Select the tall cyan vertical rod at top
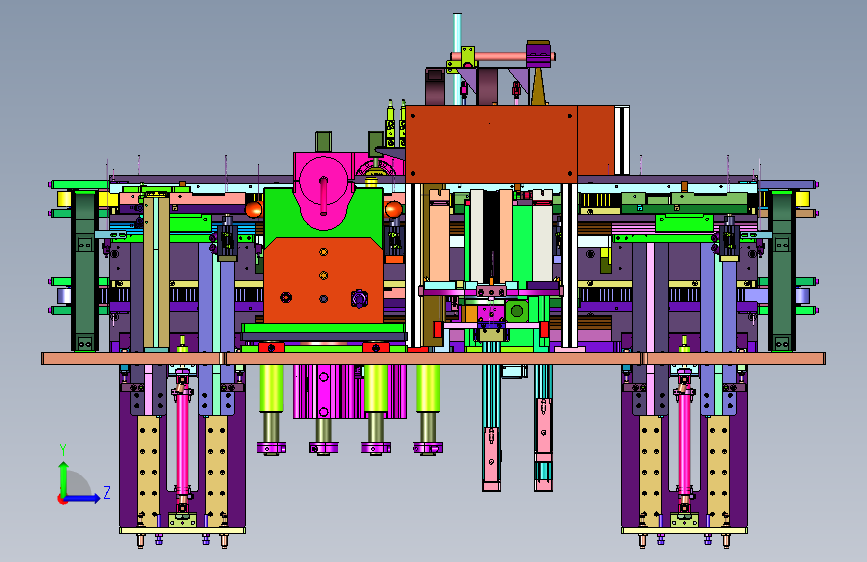Viewport: 867px width, 562px height. [457, 59]
